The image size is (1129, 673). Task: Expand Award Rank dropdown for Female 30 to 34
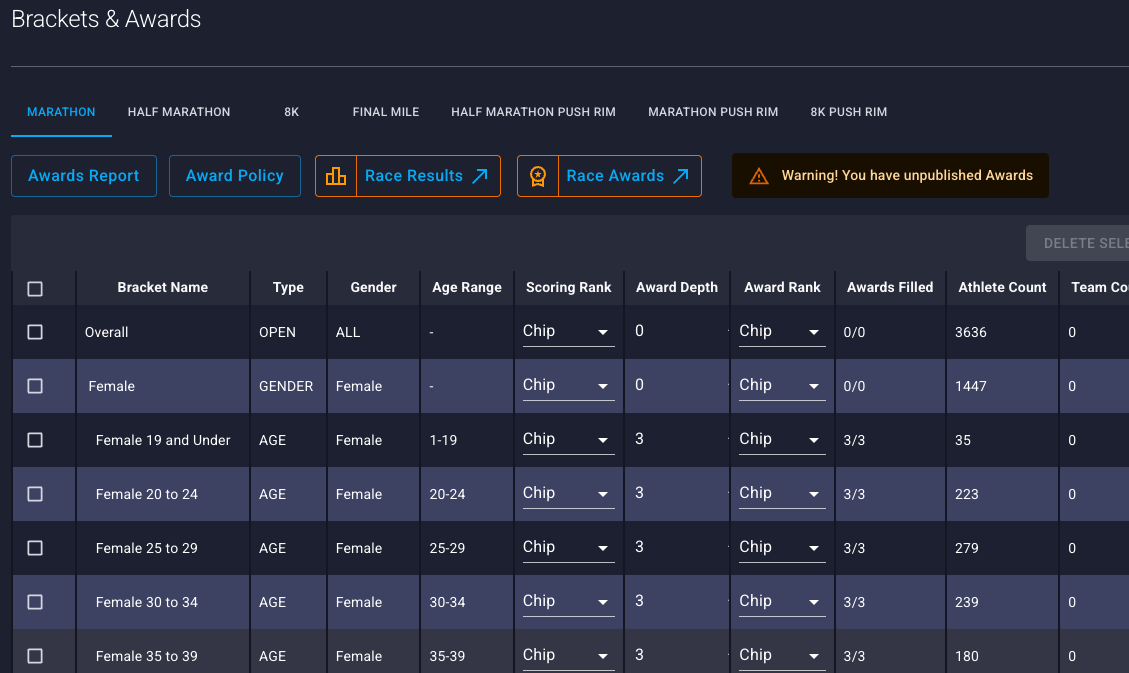tap(782, 602)
